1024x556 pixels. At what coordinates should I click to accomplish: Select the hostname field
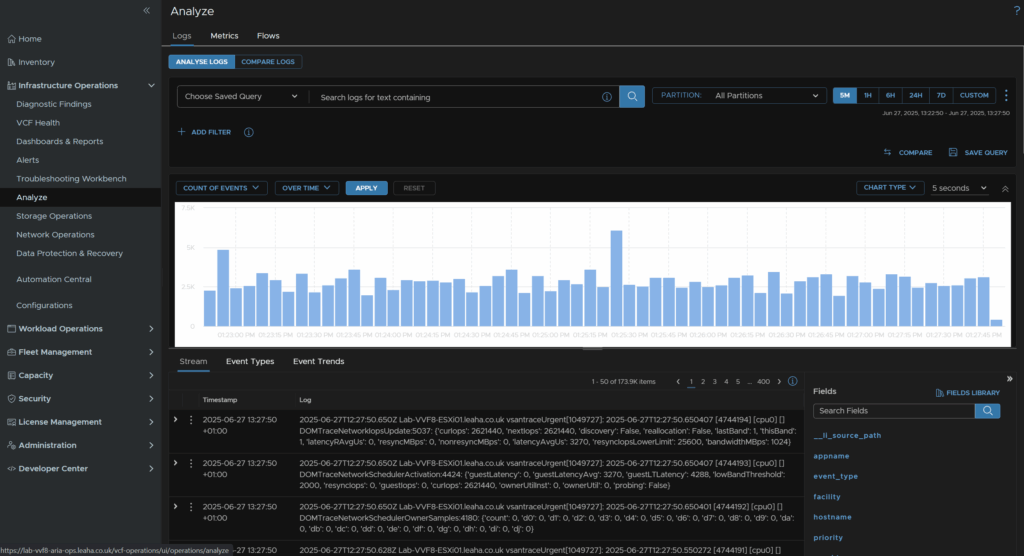pyautogui.click(x=832, y=517)
